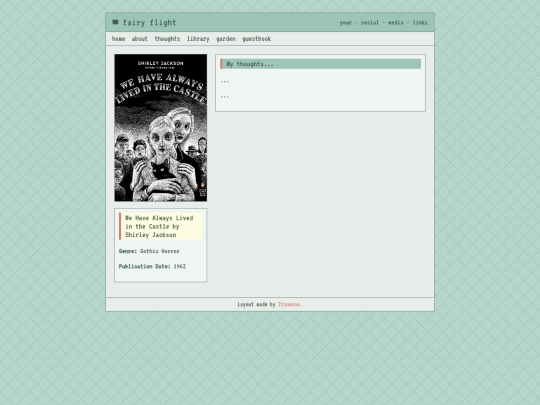Open the guestbook page

[x=256, y=39]
